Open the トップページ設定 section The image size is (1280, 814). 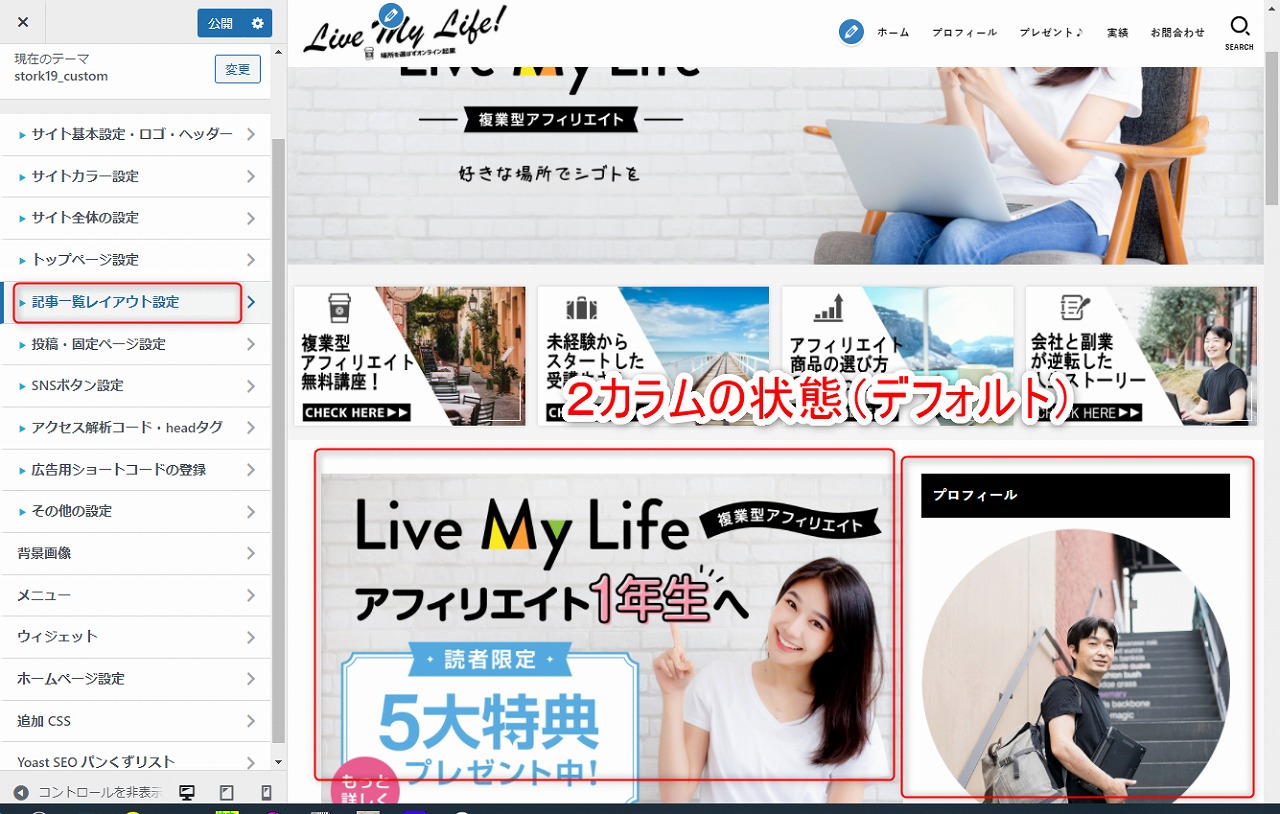136,260
